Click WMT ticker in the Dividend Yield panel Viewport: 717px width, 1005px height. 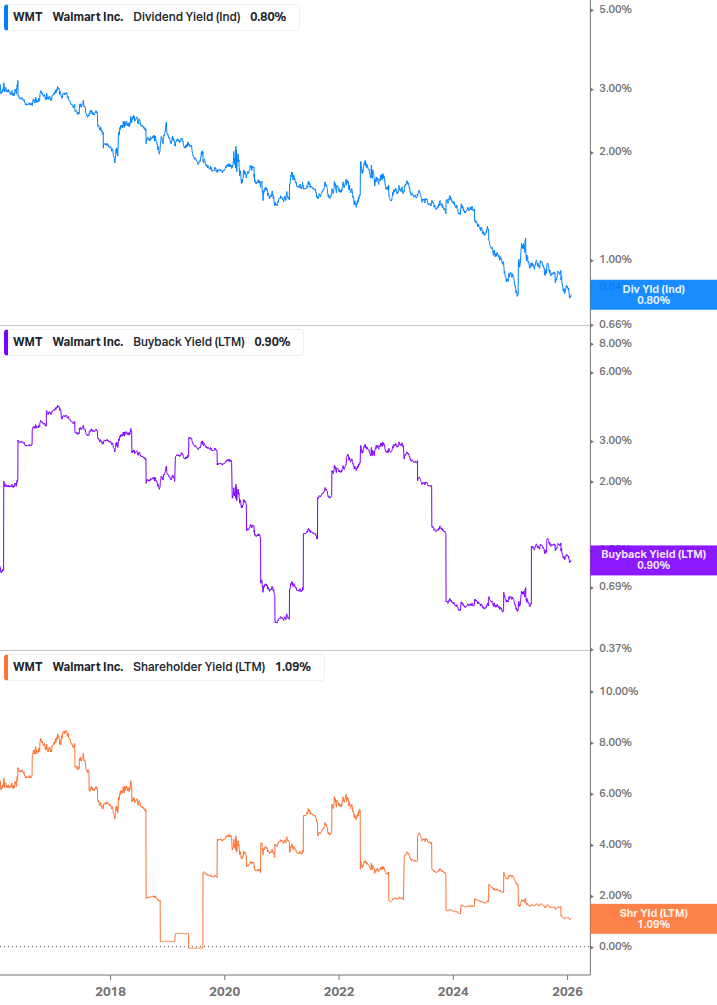28,16
